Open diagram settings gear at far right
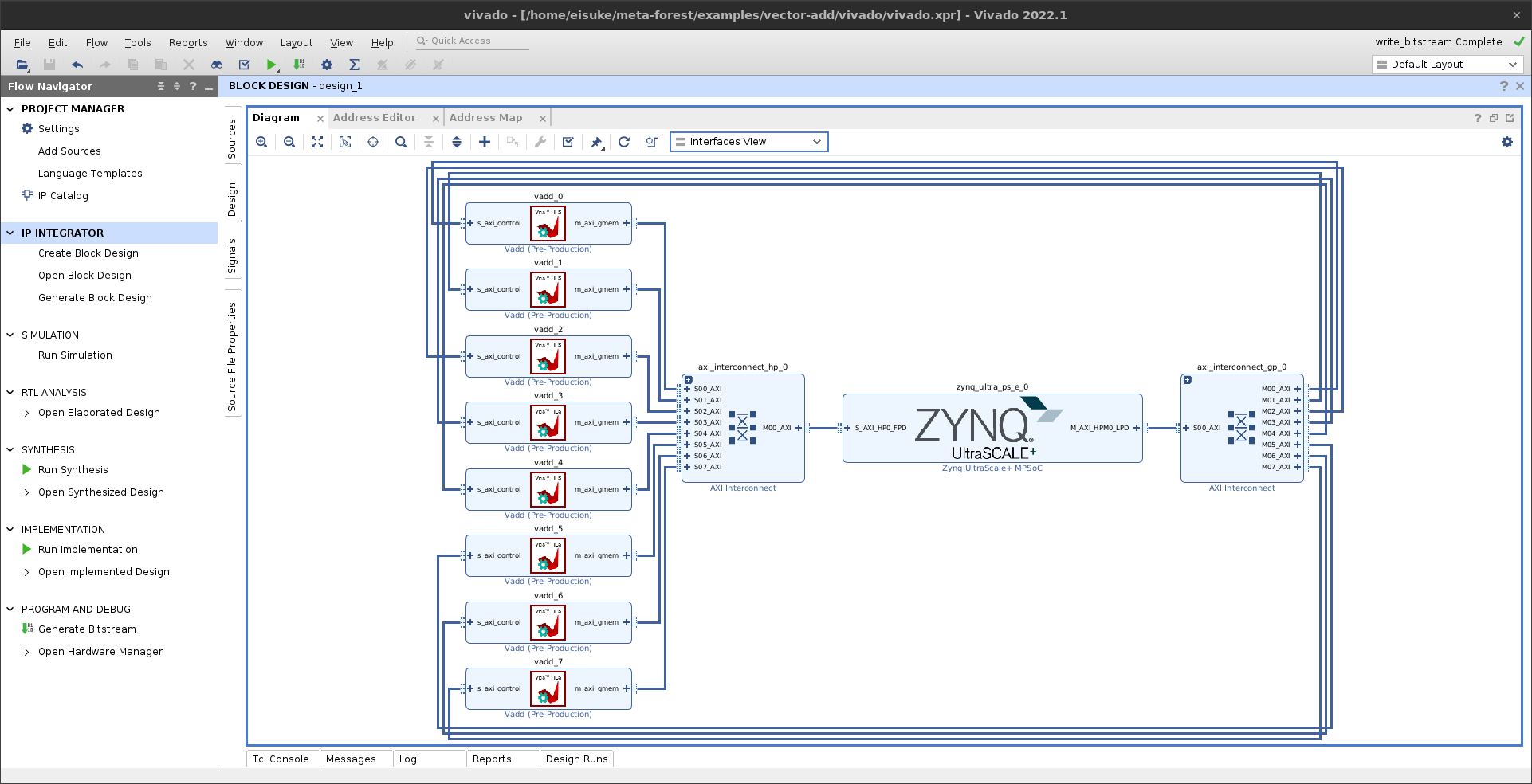Image resolution: width=1532 pixels, height=784 pixels. click(1507, 142)
